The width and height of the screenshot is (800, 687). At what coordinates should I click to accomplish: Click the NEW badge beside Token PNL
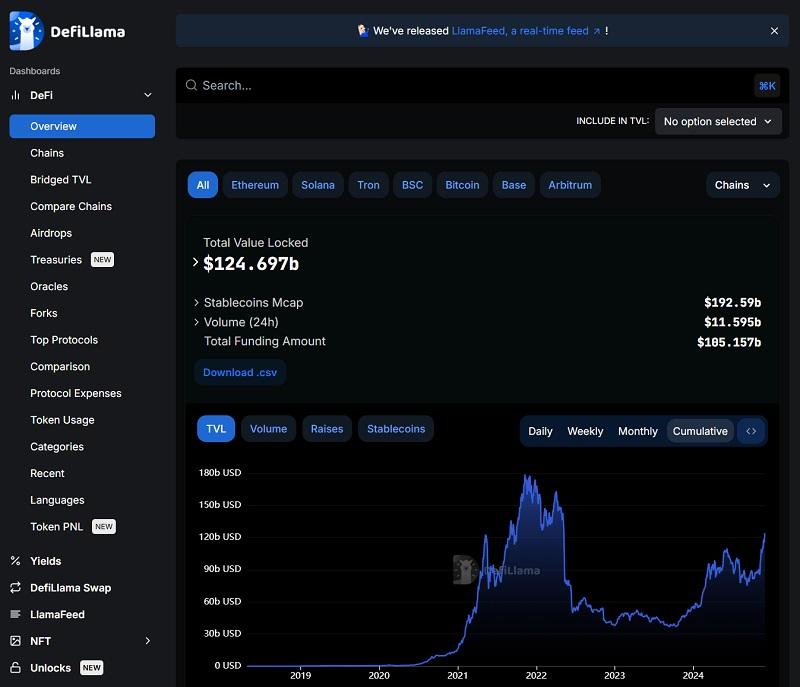[104, 526]
